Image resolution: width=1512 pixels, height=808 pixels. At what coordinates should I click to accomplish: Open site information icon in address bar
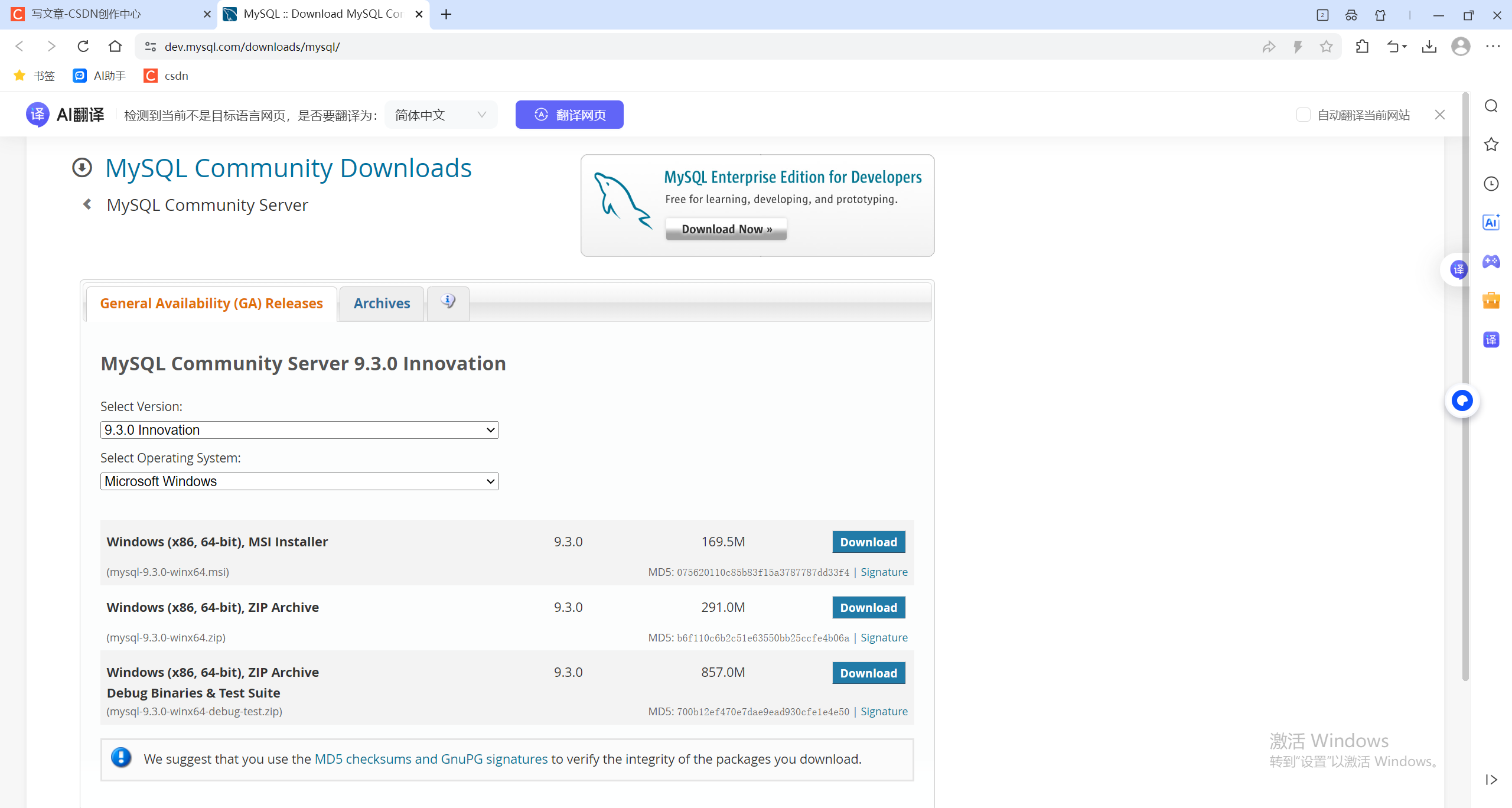pos(151,47)
